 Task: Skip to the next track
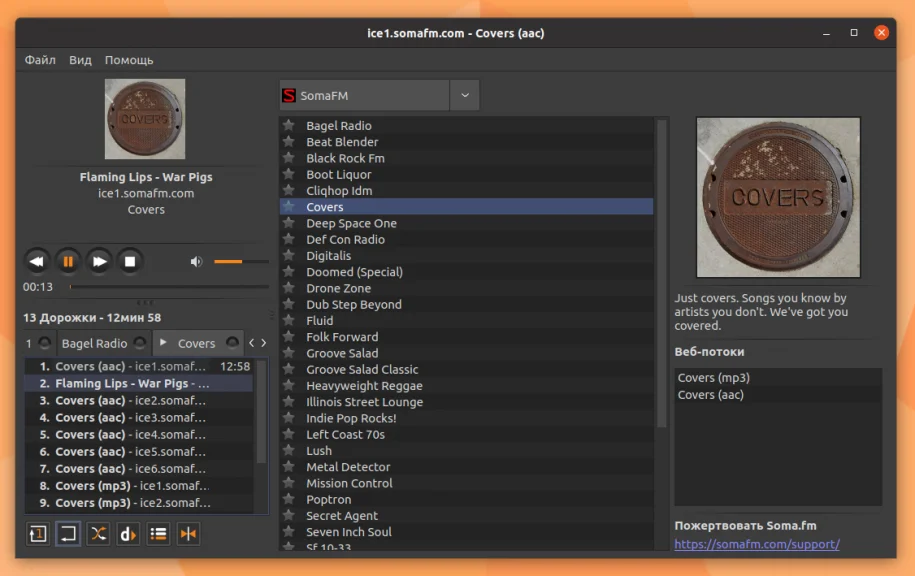[99, 262]
